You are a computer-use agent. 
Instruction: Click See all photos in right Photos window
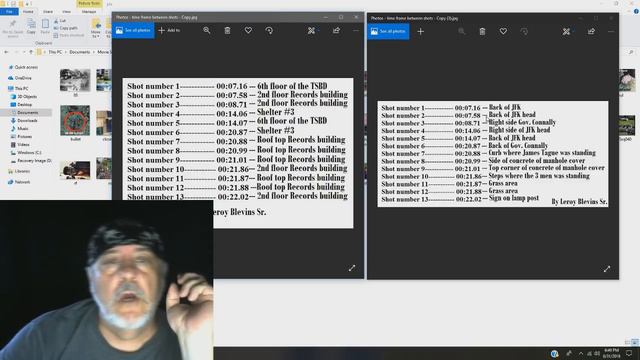[388, 31]
